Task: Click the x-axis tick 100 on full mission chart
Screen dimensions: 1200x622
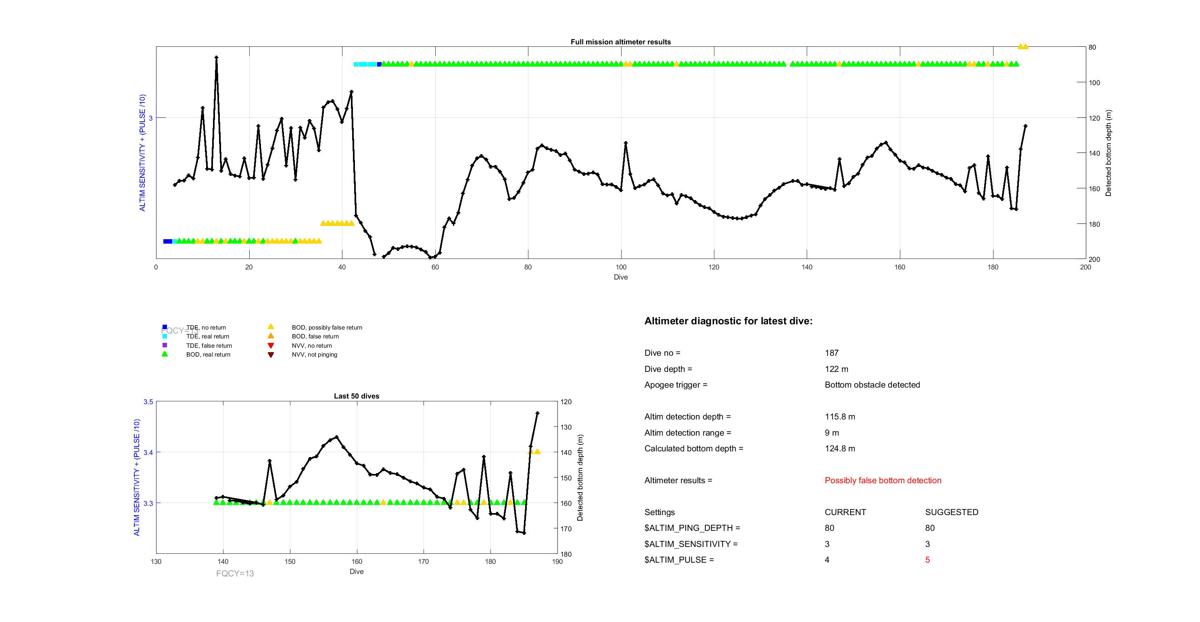Action: 620,267
